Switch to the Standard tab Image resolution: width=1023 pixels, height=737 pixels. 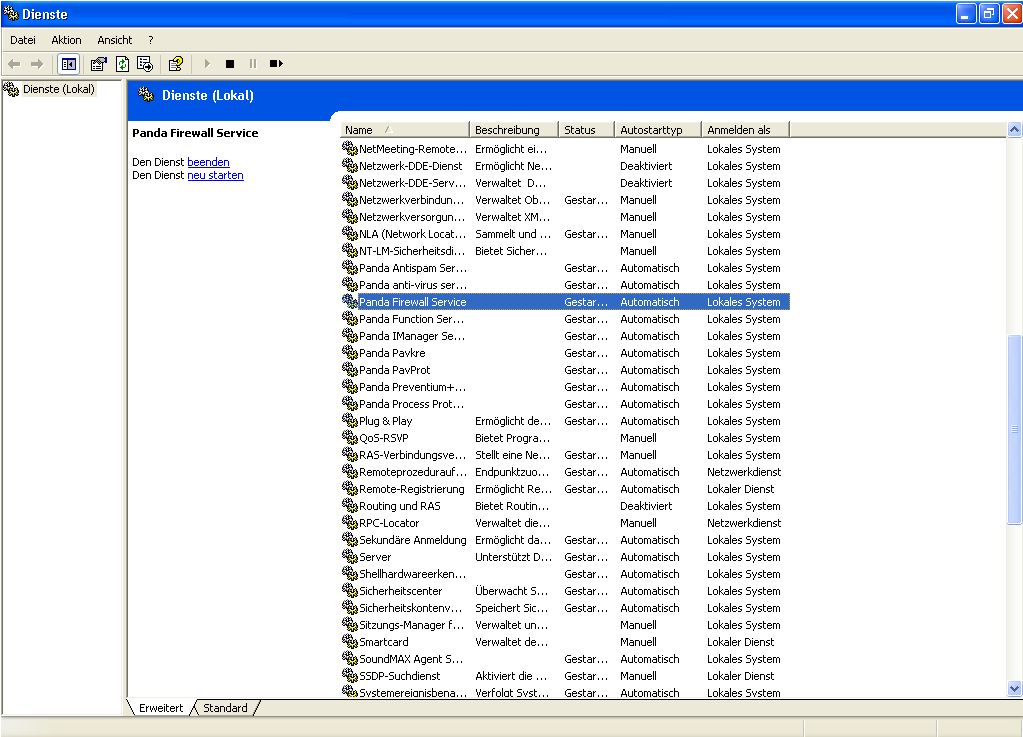[225, 708]
